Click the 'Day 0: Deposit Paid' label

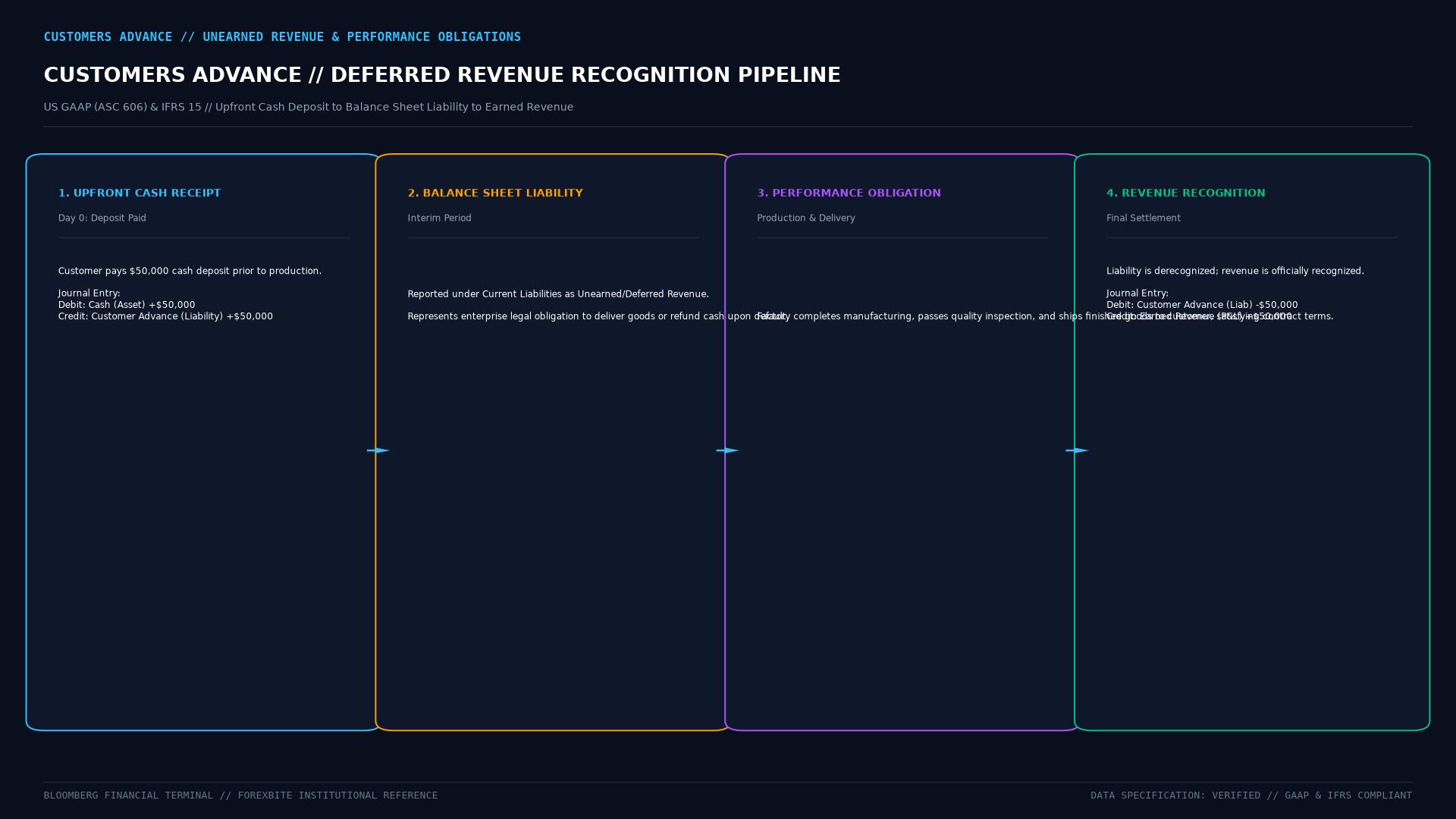pyautogui.click(x=102, y=218)
